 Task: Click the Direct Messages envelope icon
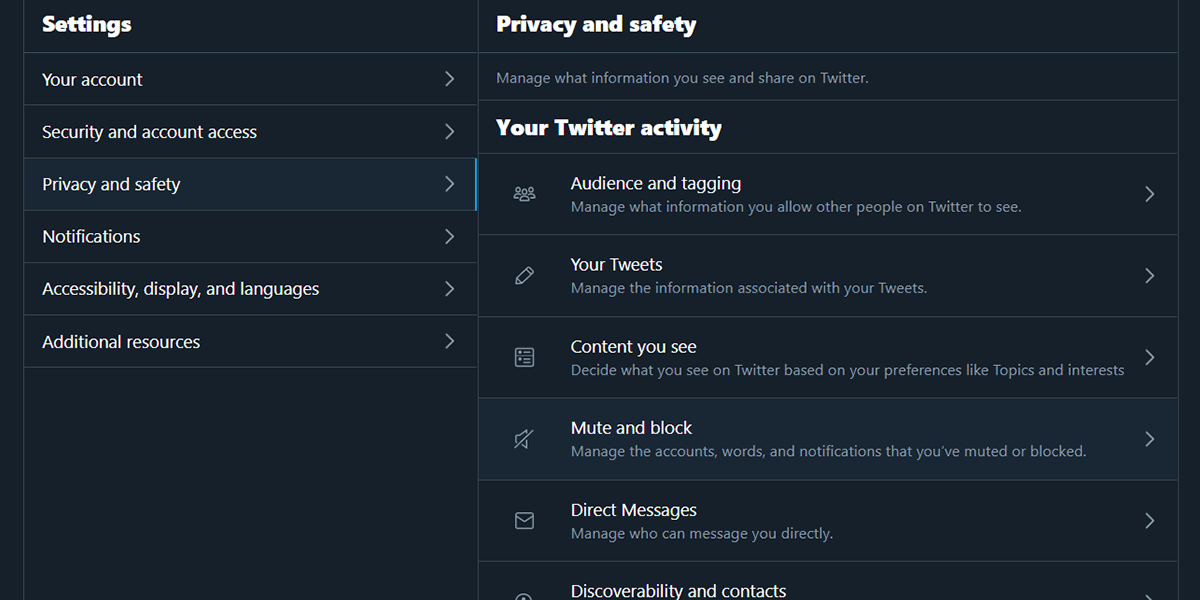(524, 521)
